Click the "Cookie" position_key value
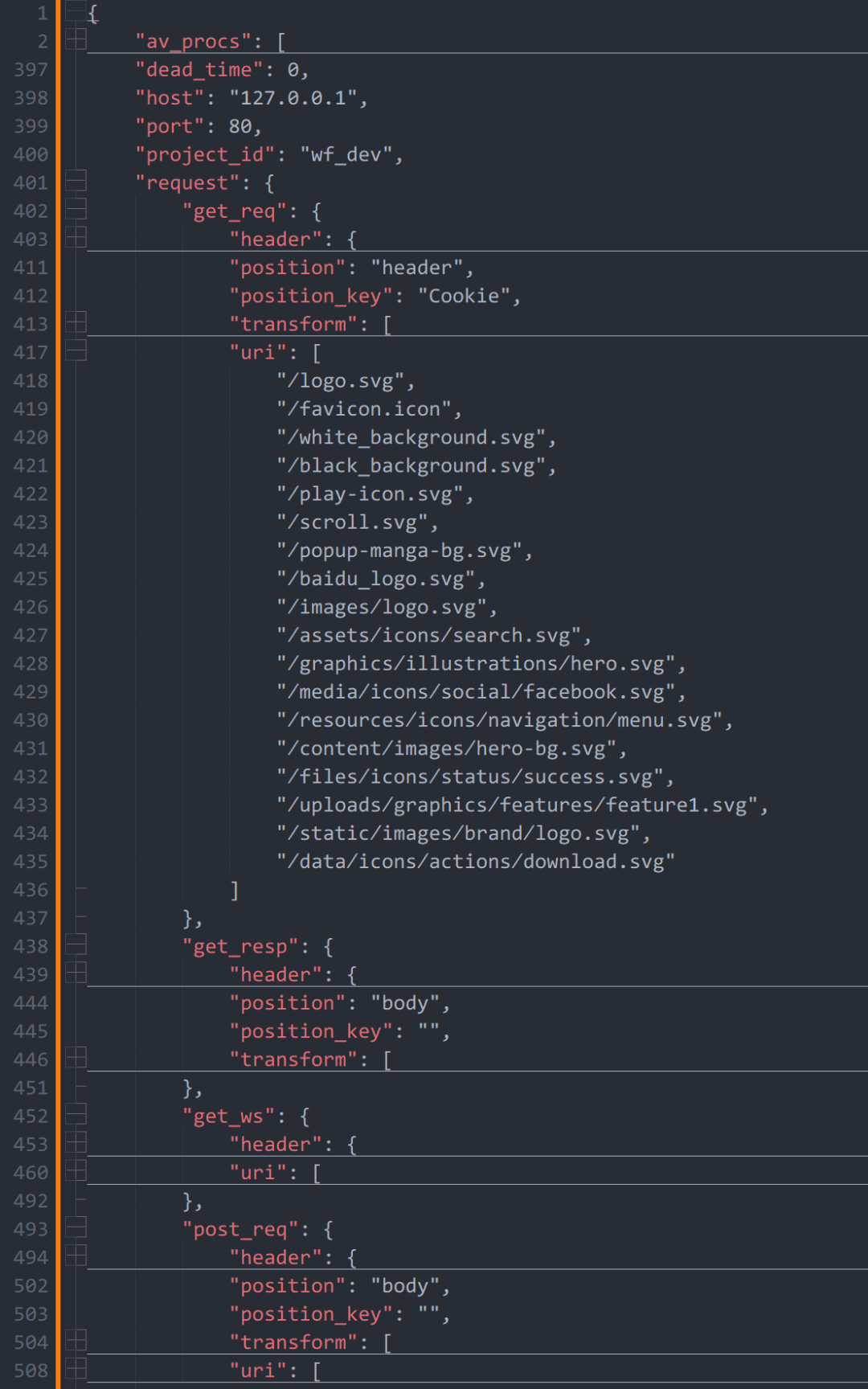Image resolution: width=868 pixels, height=1389 pixels. pyautogui.click(x=464, y=296)
